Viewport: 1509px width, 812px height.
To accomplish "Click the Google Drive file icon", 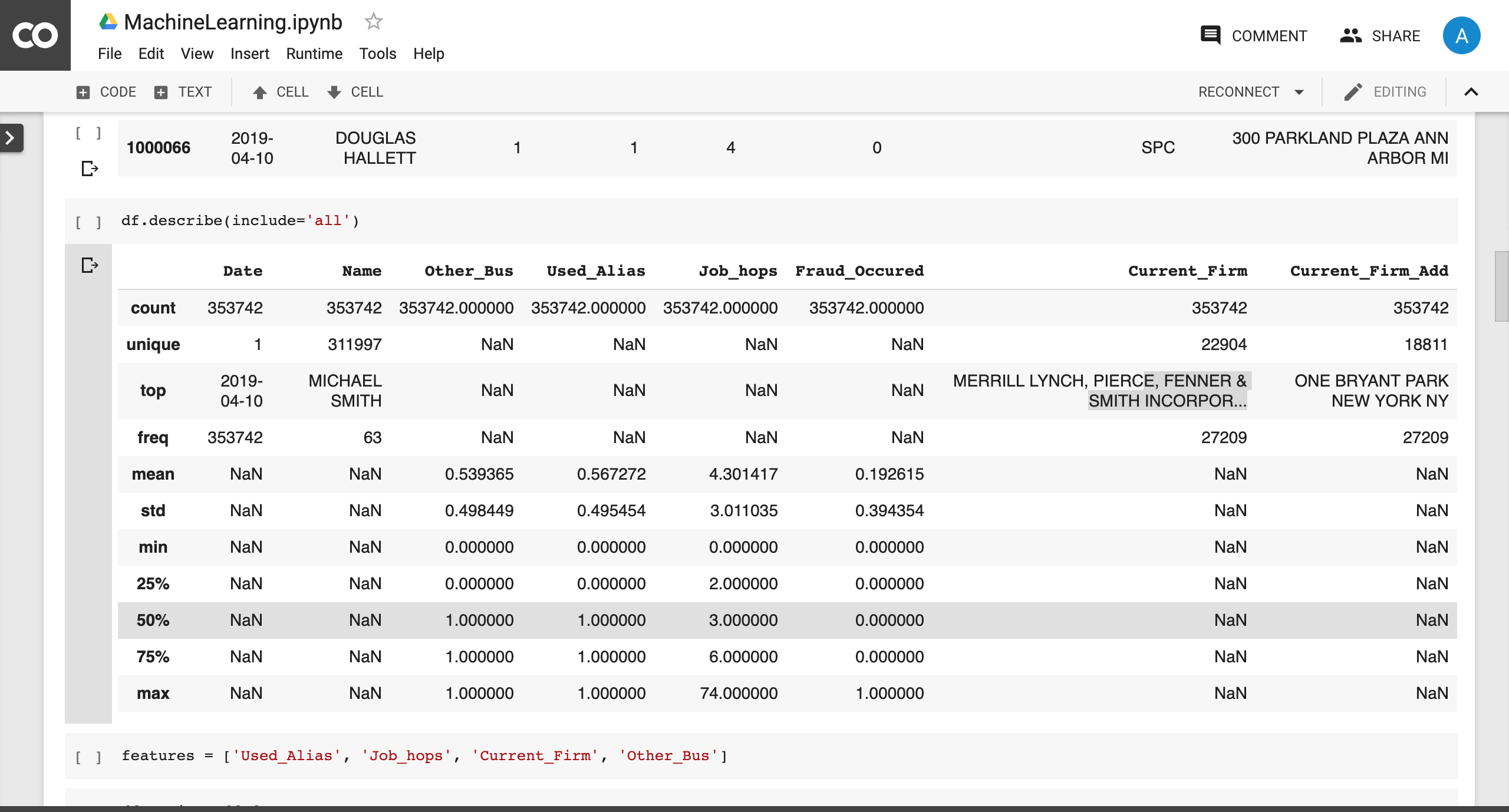I will 108,22.
